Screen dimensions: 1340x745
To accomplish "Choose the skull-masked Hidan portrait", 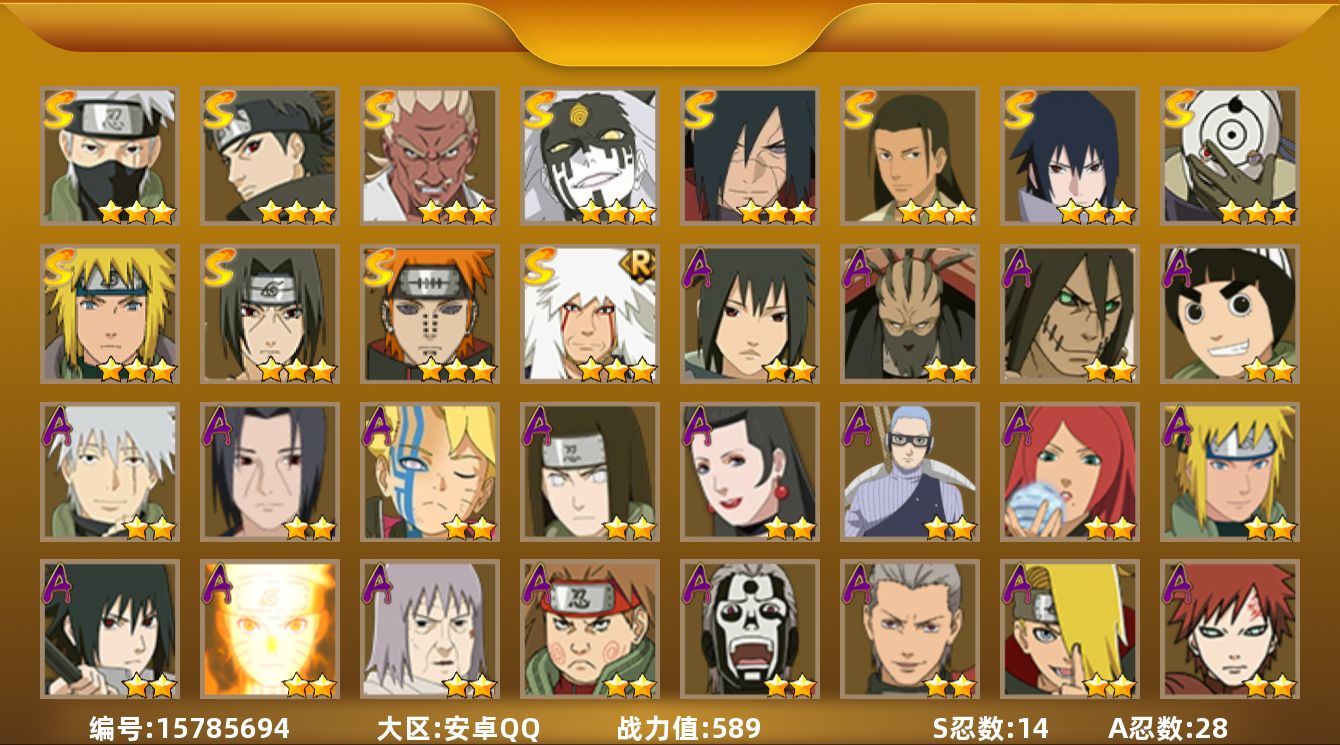I will point(750,629).
